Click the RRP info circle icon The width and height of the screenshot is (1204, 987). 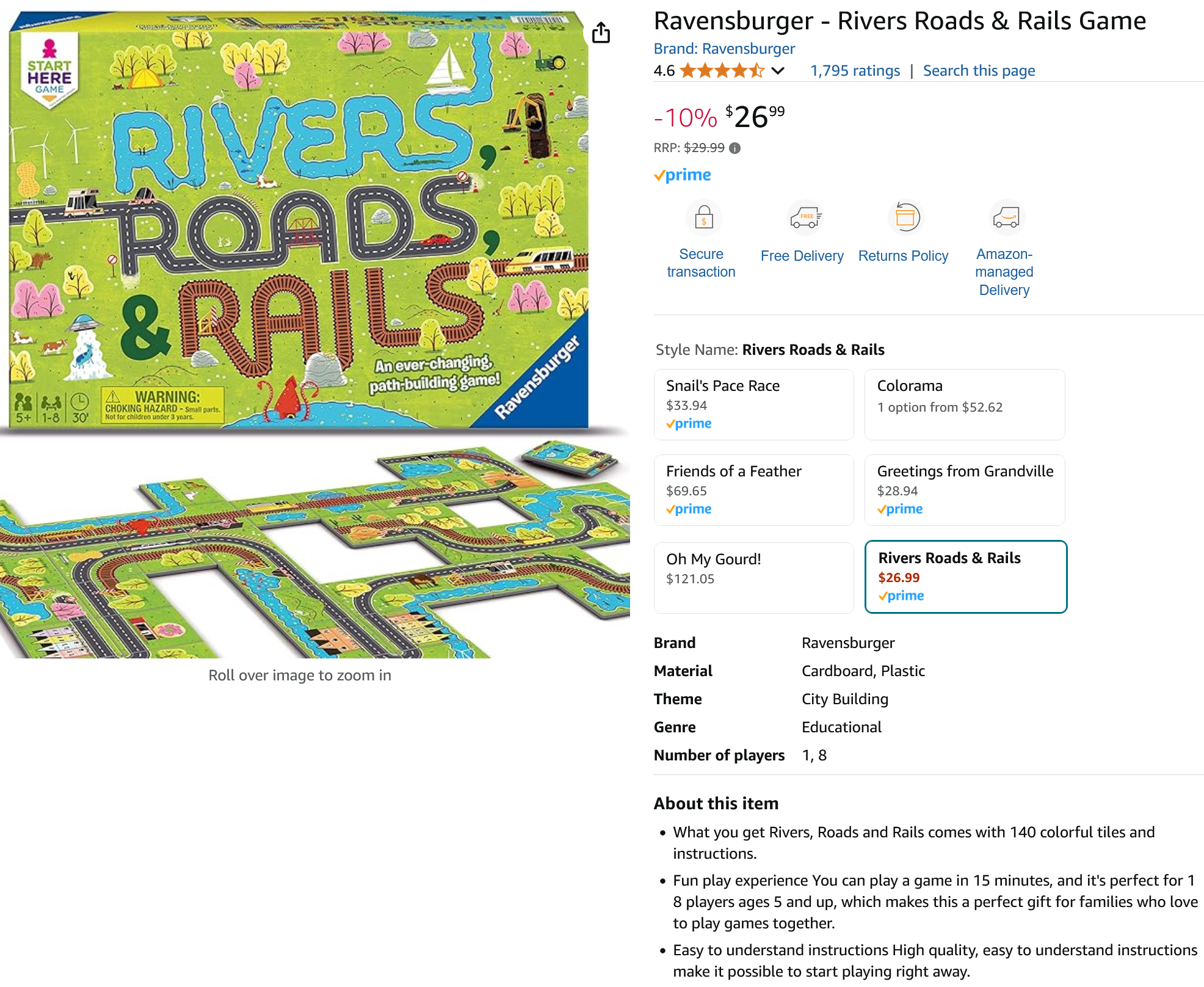735,148
